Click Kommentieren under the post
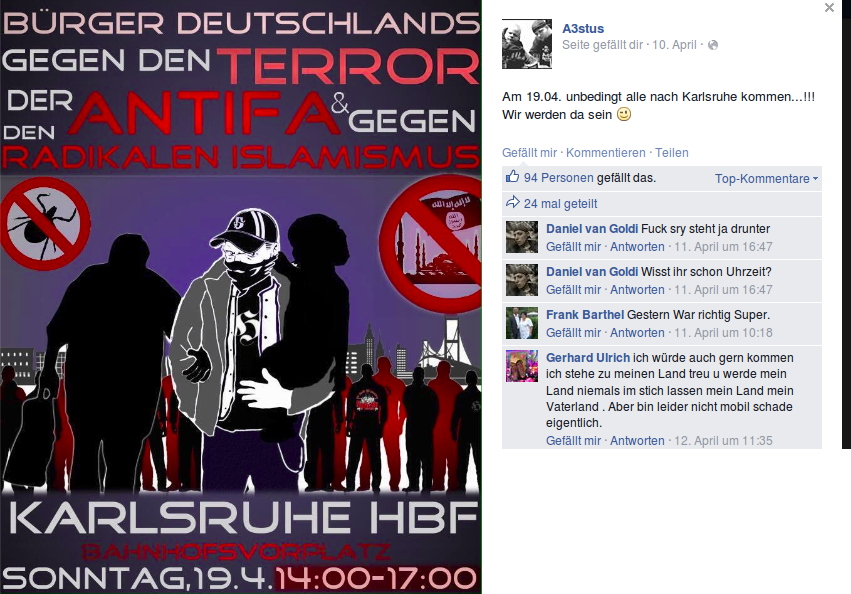 (x=606, y=153)
